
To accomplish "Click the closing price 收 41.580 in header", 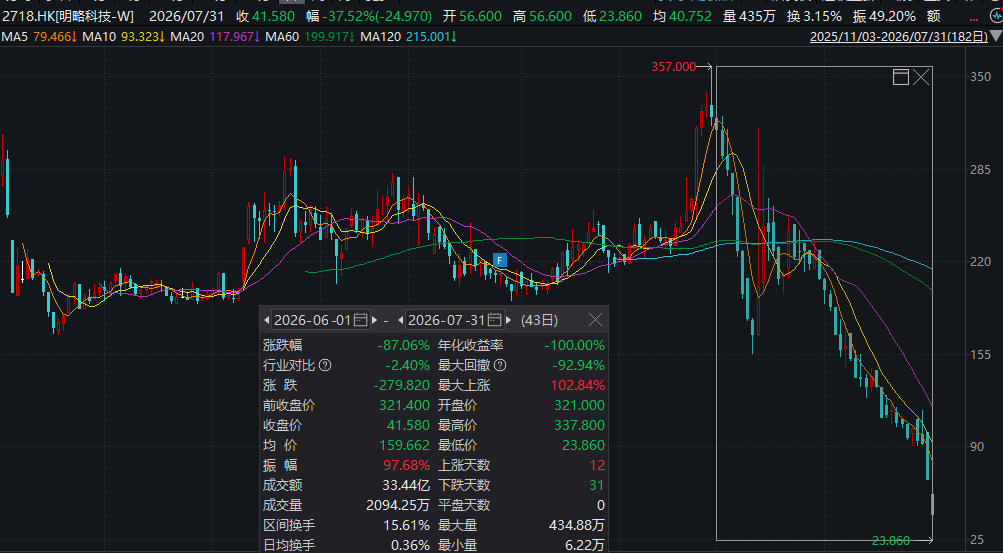I will 265,16.
